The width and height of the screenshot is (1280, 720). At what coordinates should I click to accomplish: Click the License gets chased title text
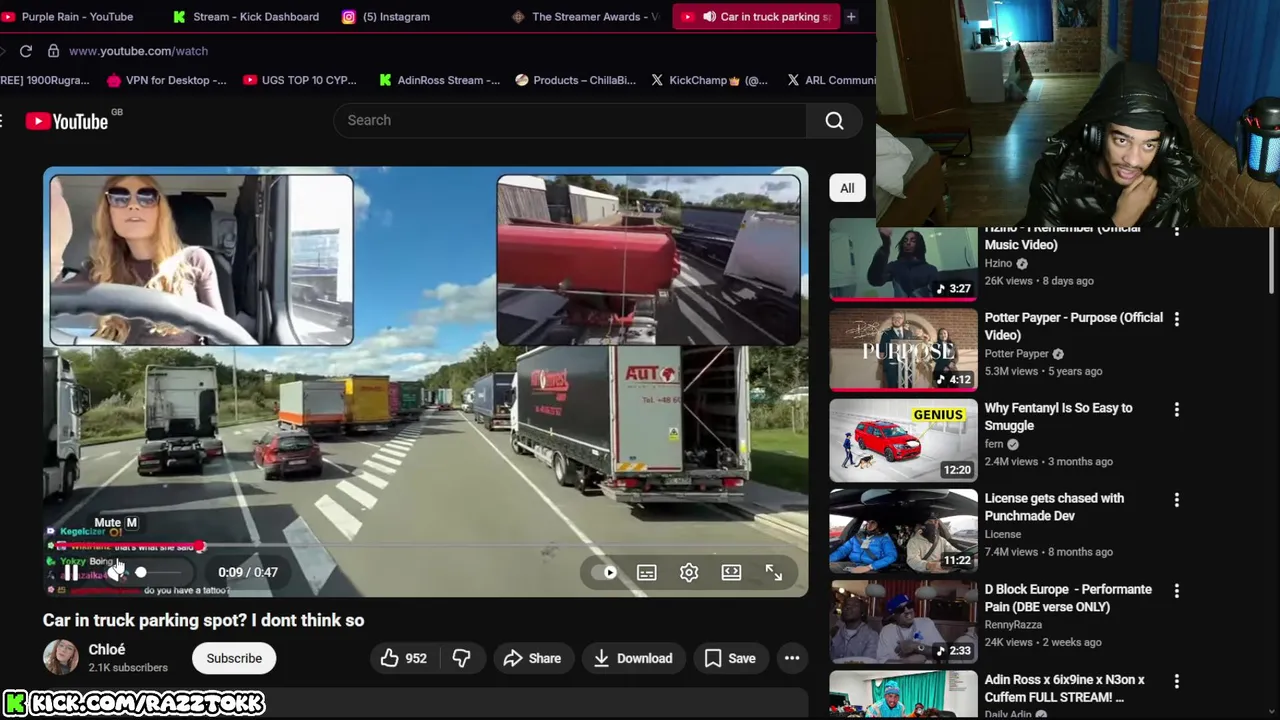pyautogui.click(x=1054, y=507)
